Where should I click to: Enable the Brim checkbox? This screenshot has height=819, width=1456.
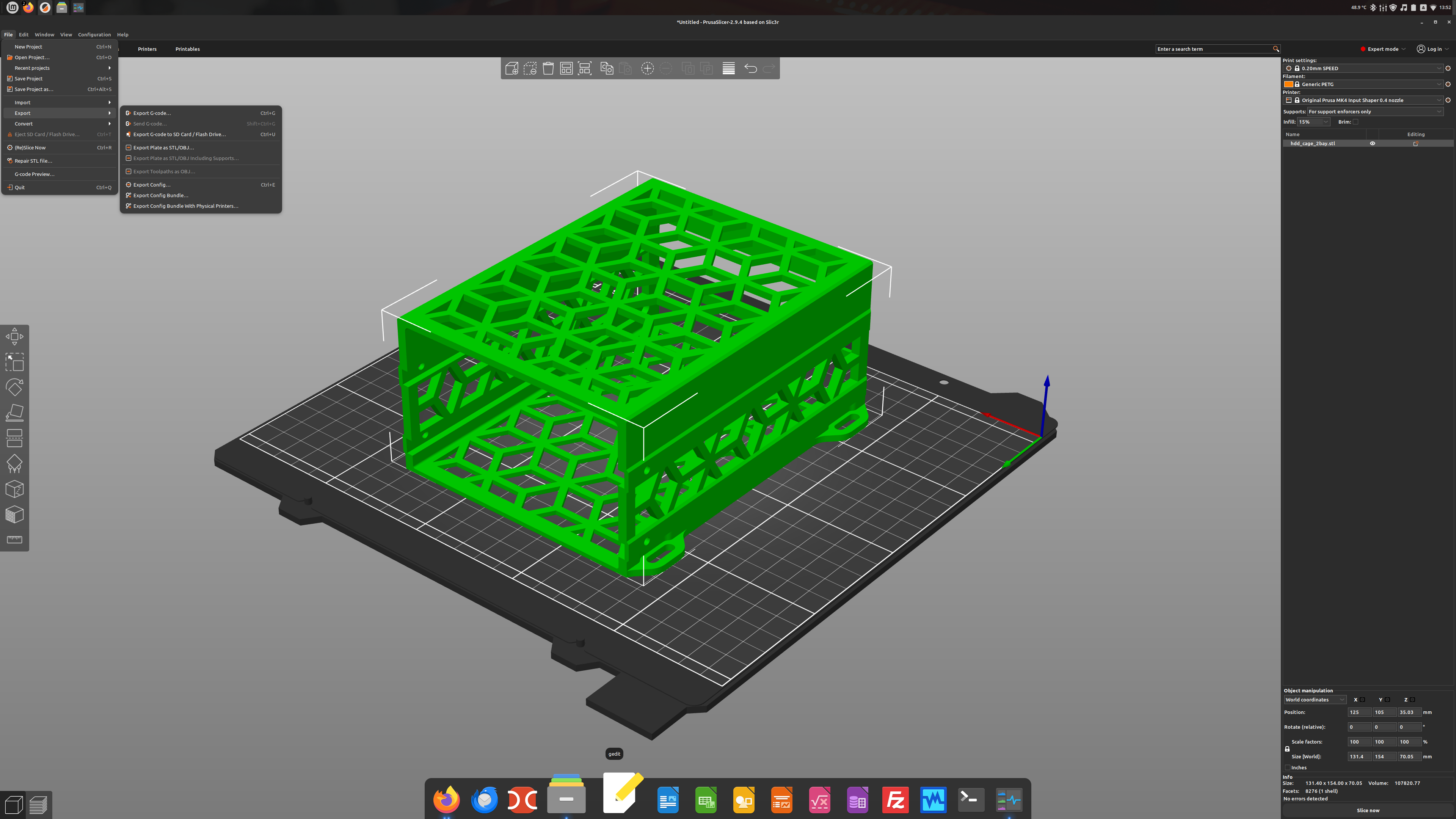[x=1355, y=121]
